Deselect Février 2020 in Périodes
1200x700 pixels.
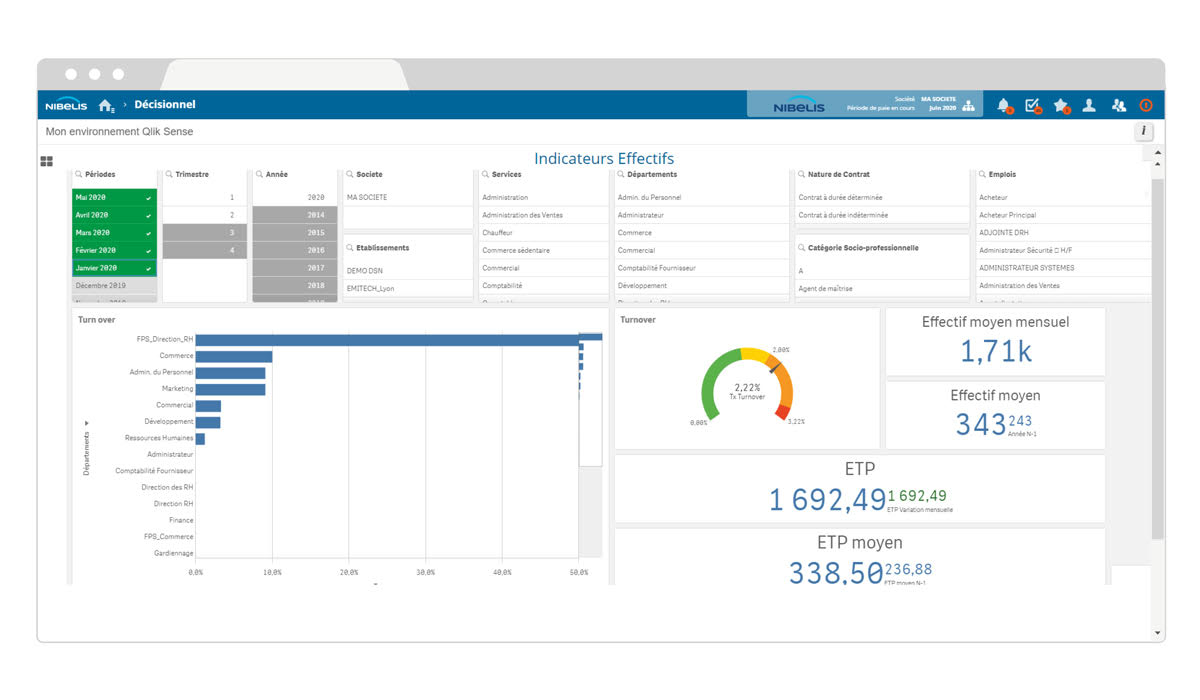[x=114, y=250]
